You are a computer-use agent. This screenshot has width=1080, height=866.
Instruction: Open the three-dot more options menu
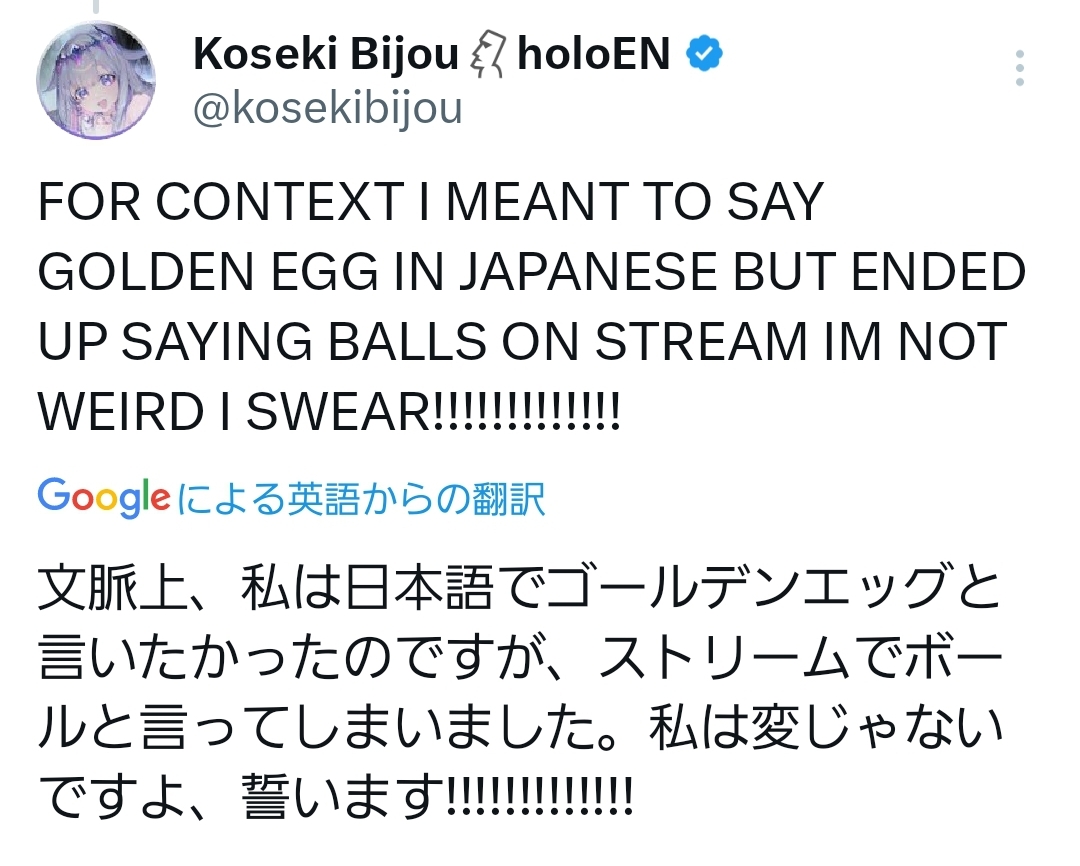(1019, 68)
